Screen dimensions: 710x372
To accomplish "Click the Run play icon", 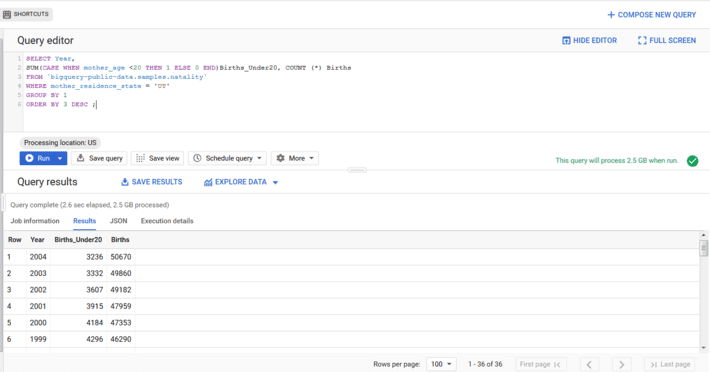I will pos(29,158).
